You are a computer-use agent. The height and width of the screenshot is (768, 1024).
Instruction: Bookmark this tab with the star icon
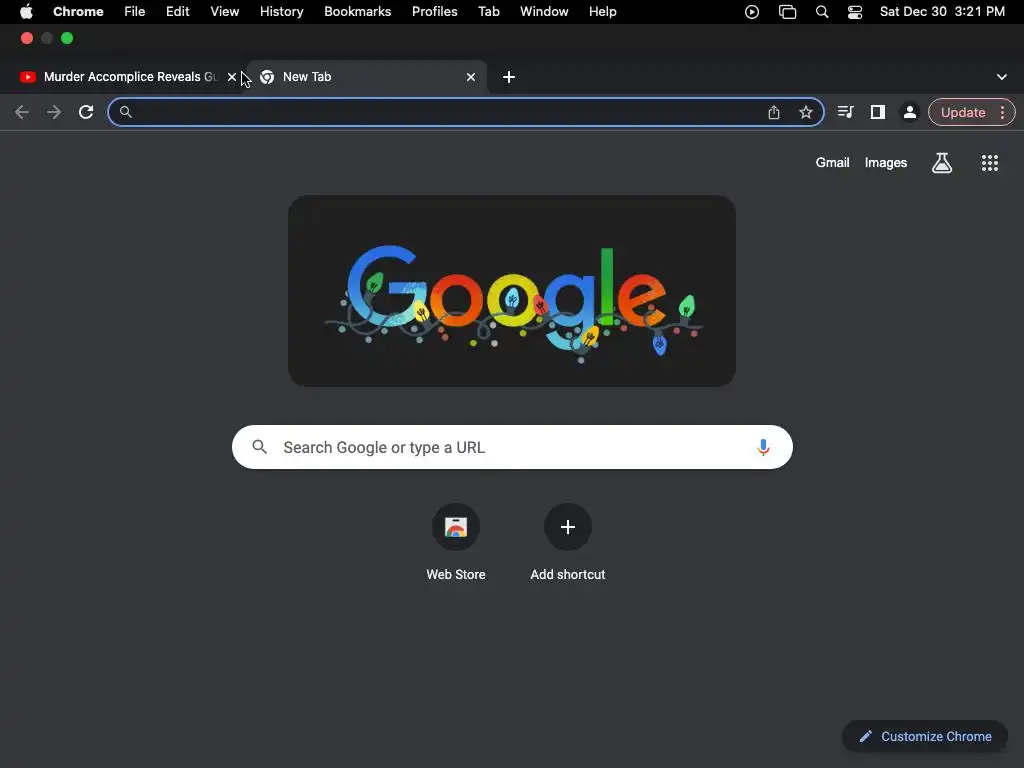coord(806,112)
